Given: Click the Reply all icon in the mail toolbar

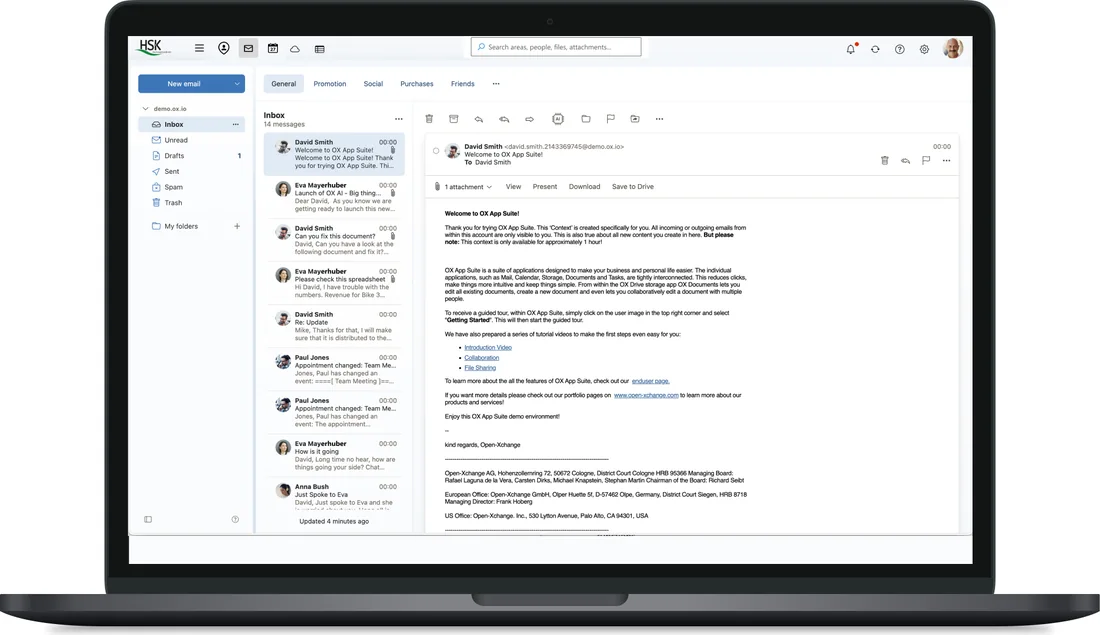Looking at the screenshot, I should pyautogui.click(x=504, y=119).
